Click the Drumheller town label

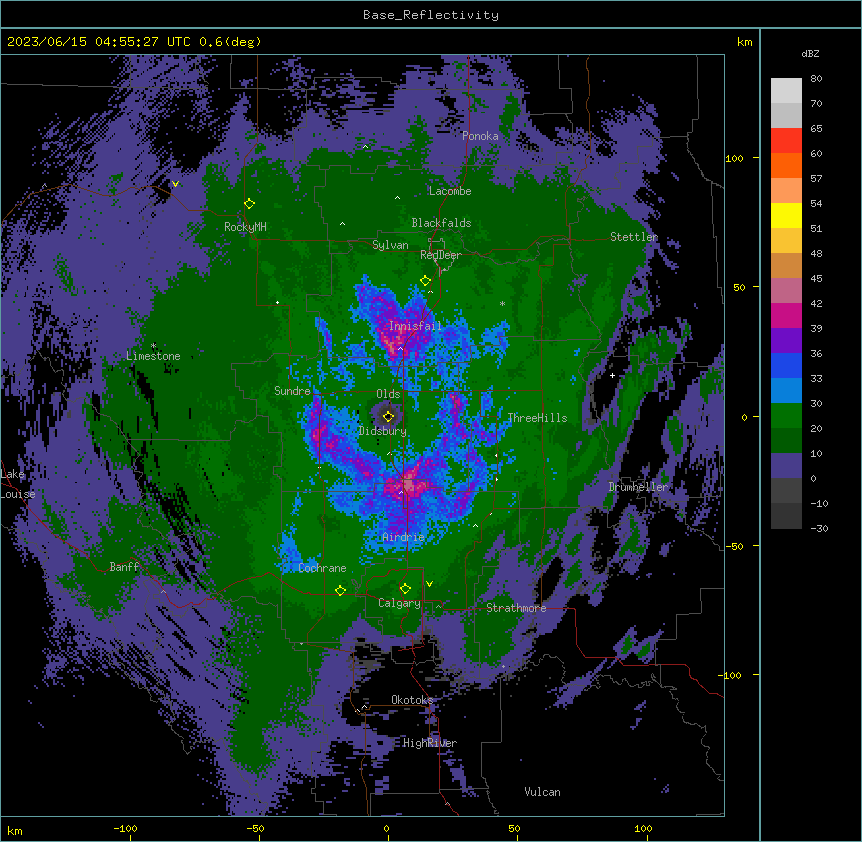tap(638, 487)
